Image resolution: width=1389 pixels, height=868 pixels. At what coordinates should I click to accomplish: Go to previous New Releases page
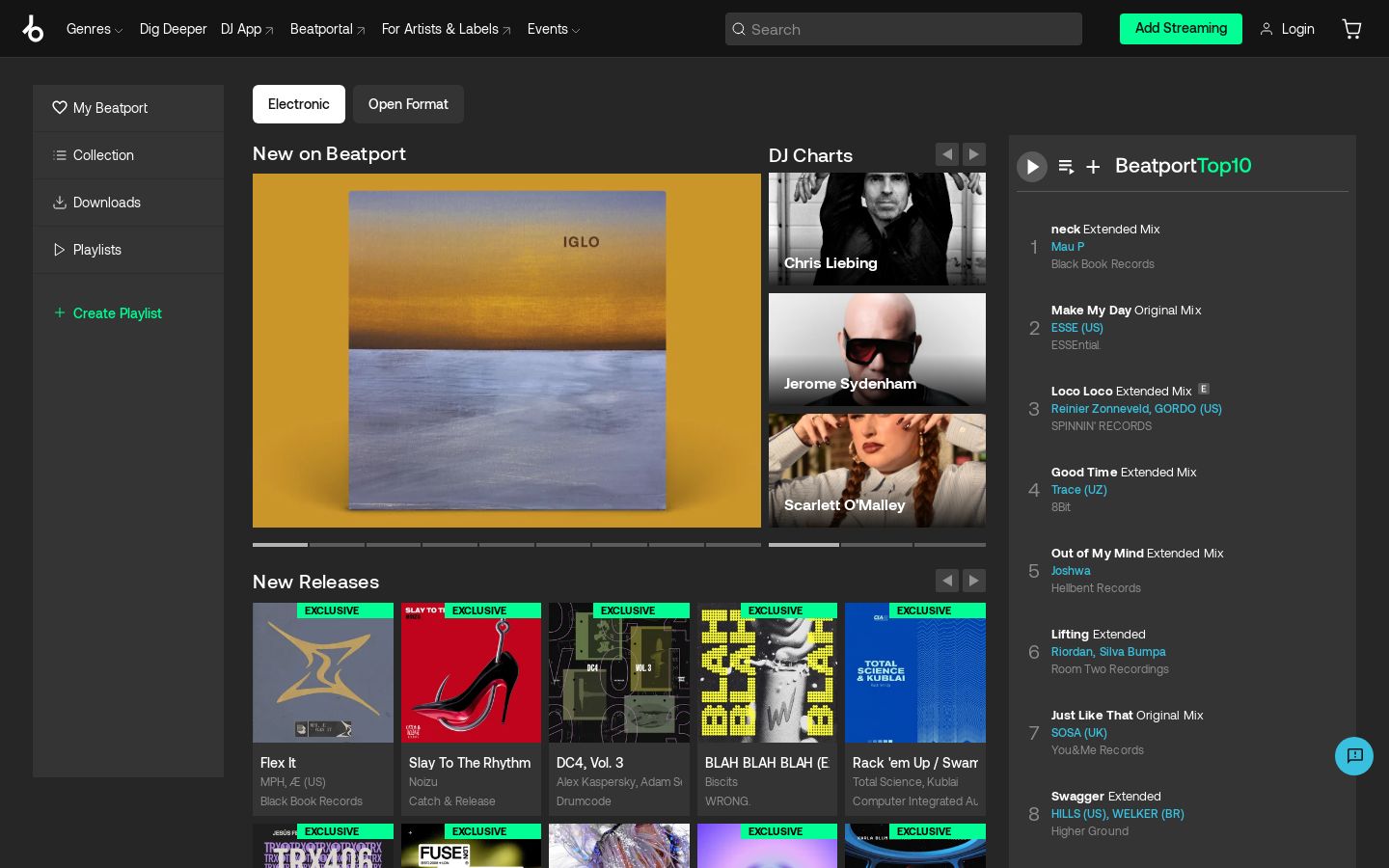pyautogui.click(x=947, y=581)
